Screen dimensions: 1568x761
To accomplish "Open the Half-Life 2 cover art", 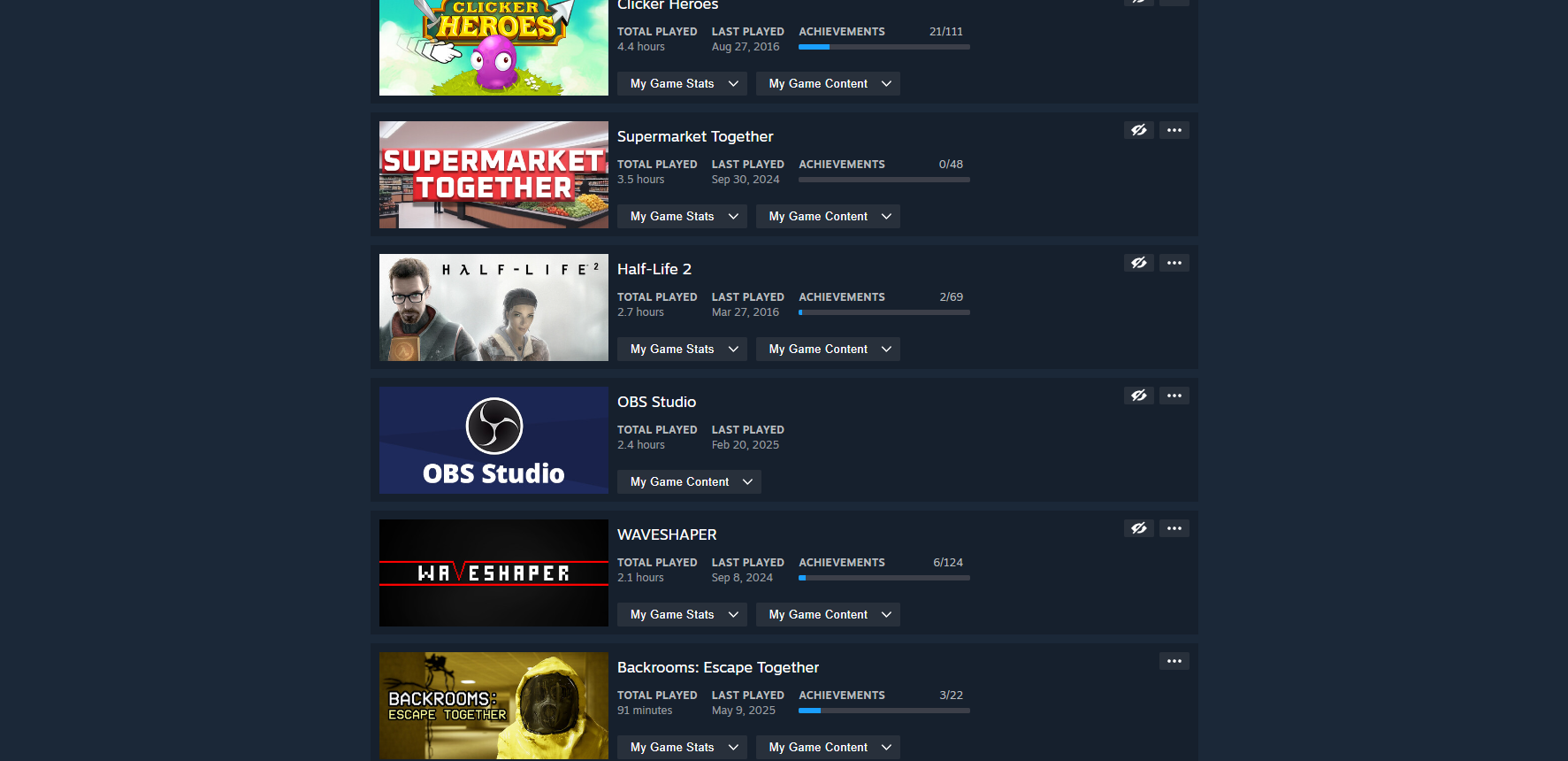I will pos(493,307).
